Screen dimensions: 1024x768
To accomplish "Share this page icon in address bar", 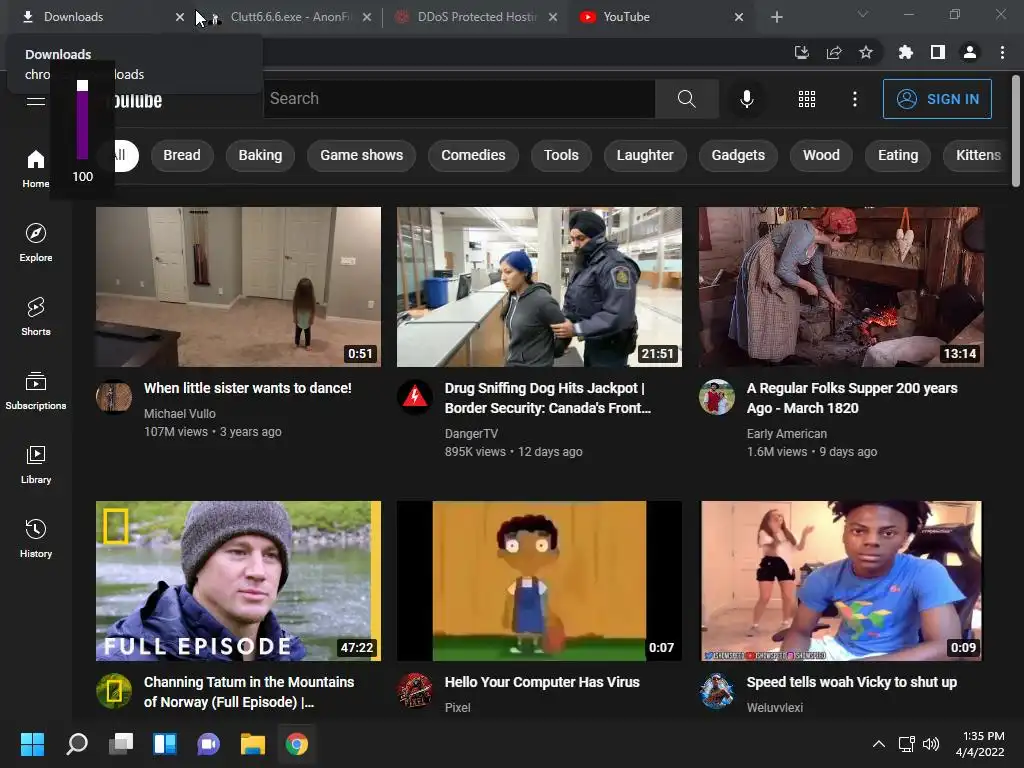I will pyautogui.click(x=834, y=52).
